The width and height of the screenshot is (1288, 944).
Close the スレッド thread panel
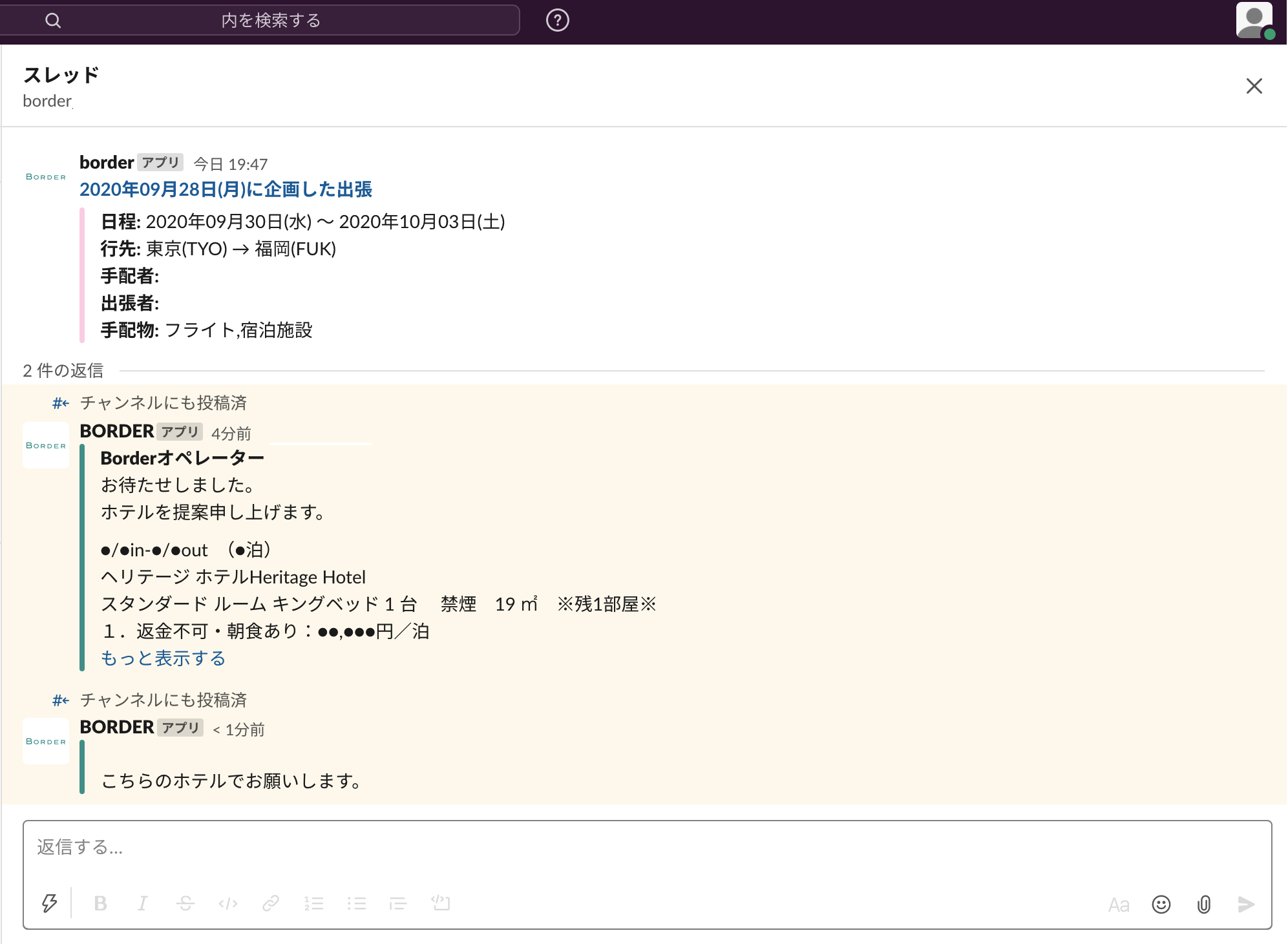pos(1254,86)
